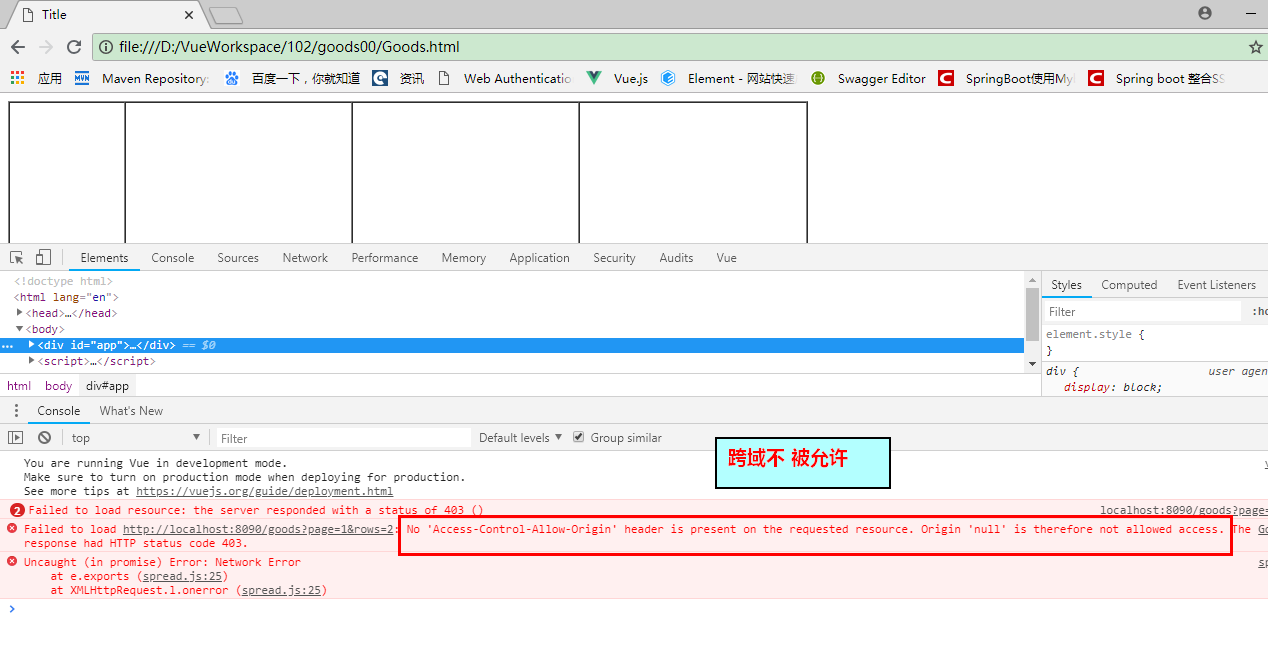Viewport: 1268px width, 648px height.
Task: Click the Elements panel vertical scrollbar
Action: pyautogui.click(x=1032, y=315)
